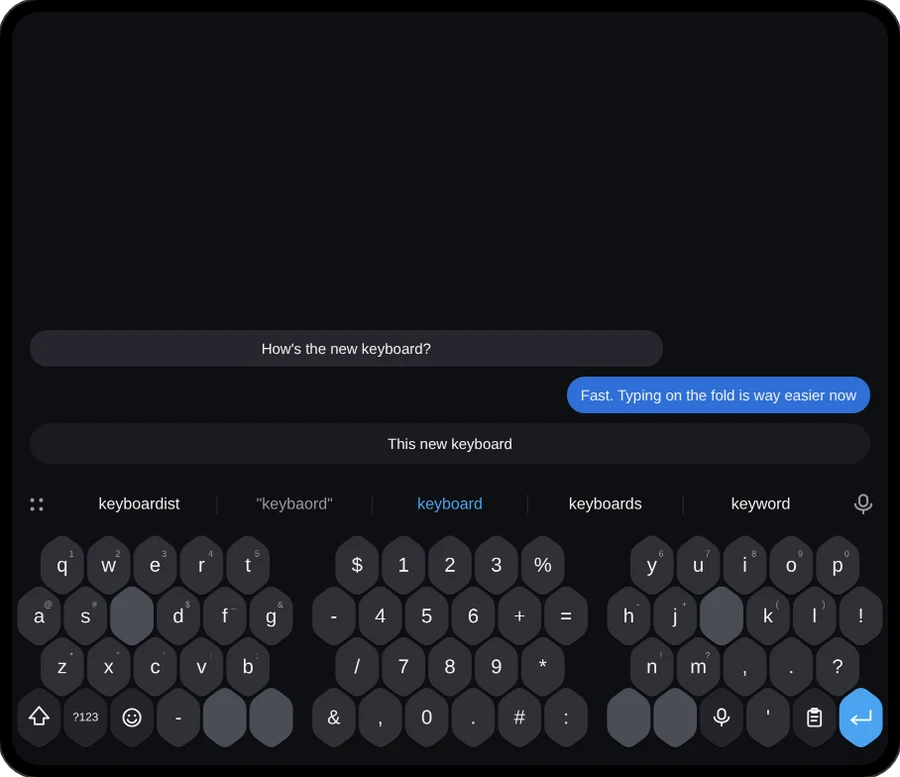This screenshot has width=900, height=777.
Task: Pick the quoted "keybaord" suggestion
Action: (294, 504)
